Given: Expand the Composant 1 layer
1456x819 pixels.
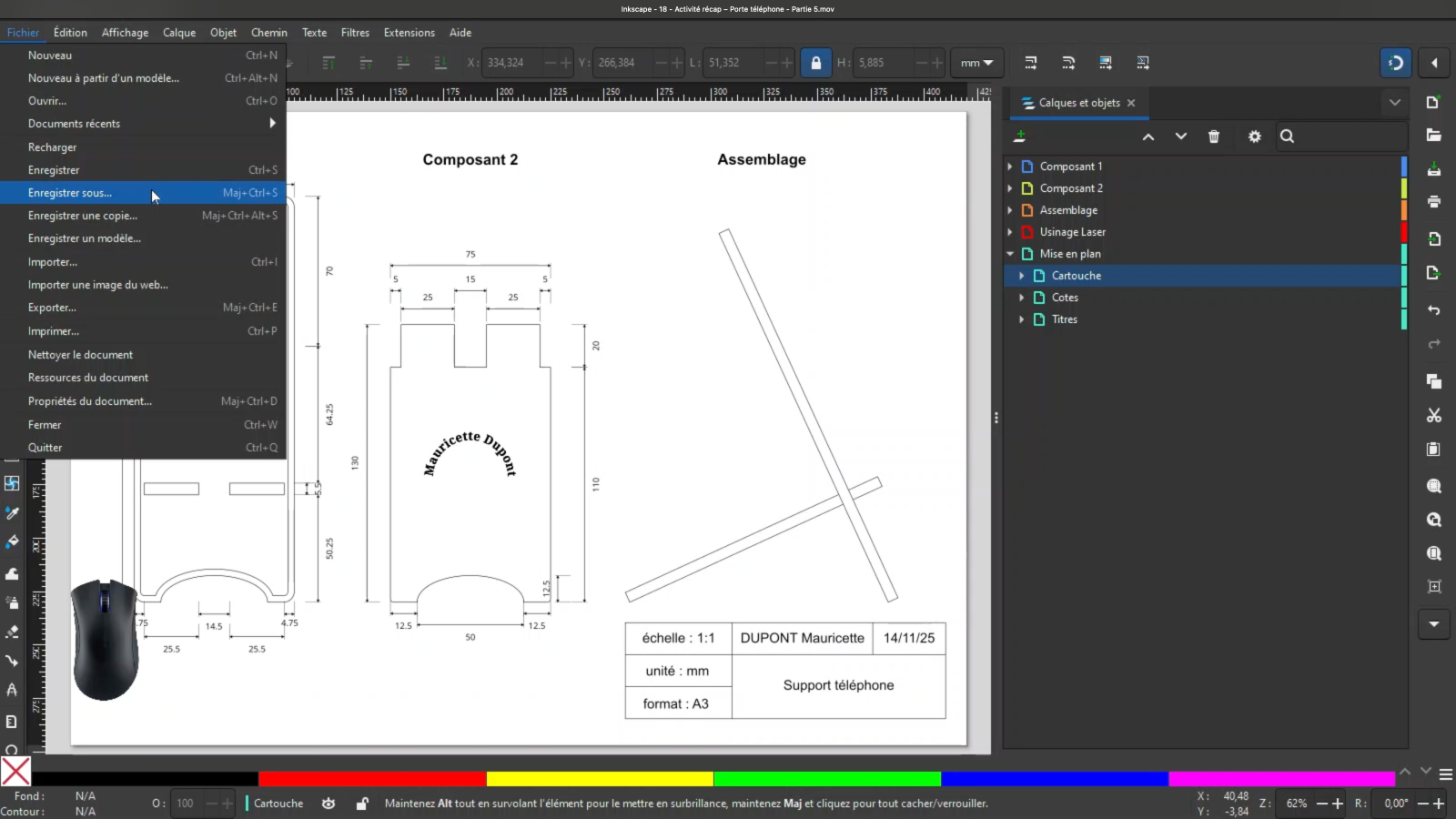Looking at the screenshot, I should 1009,167.
